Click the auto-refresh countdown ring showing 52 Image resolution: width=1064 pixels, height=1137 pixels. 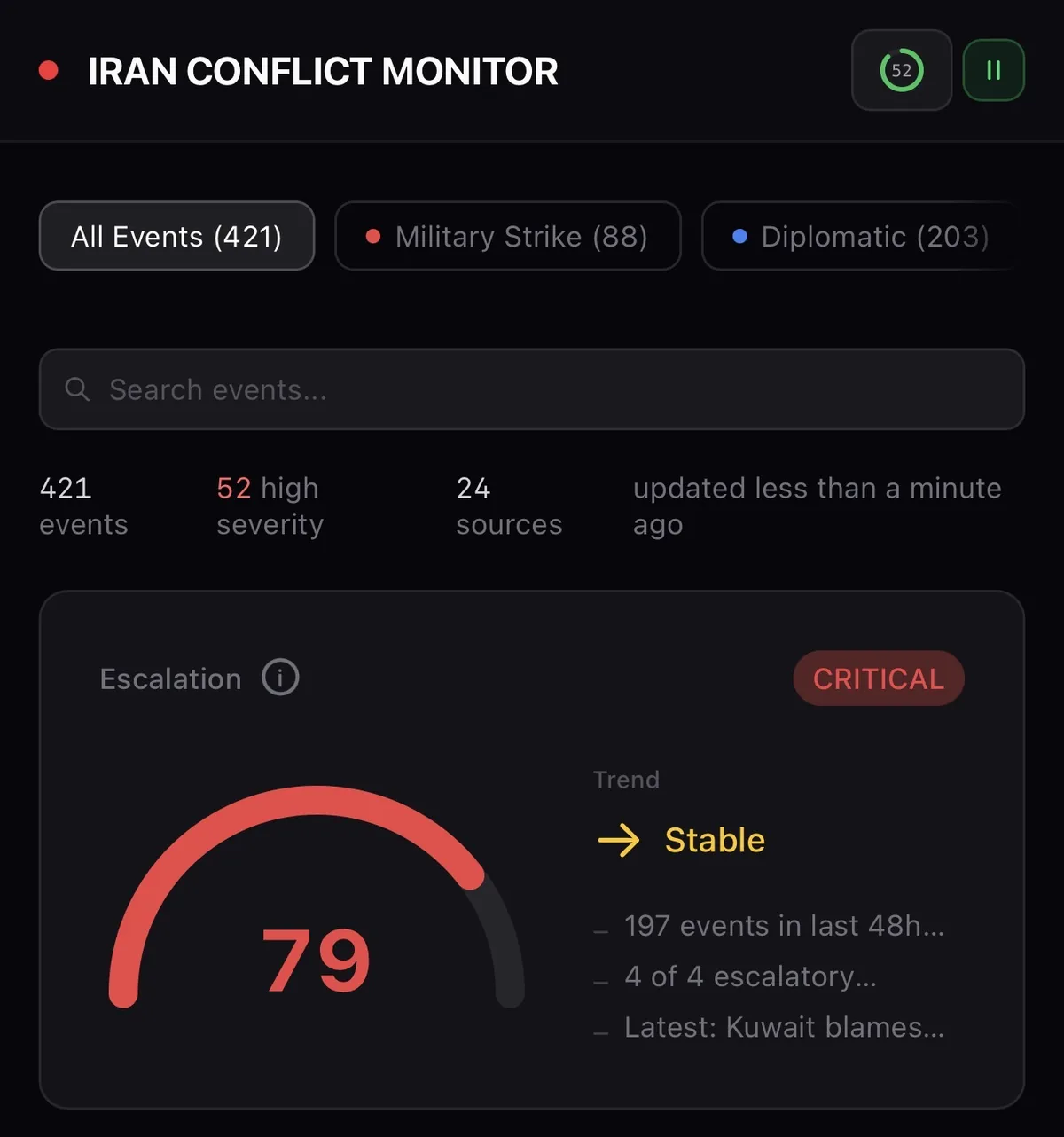click(901, 70)
